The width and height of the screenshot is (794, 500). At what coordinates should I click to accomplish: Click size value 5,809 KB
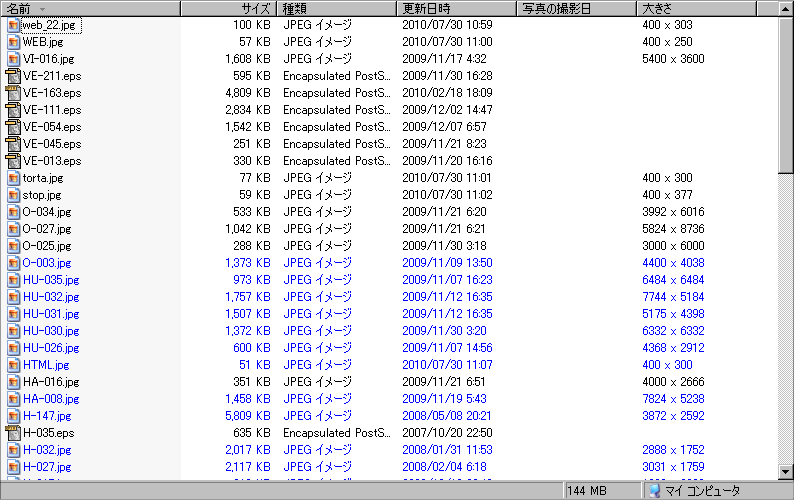pos(248,416)
